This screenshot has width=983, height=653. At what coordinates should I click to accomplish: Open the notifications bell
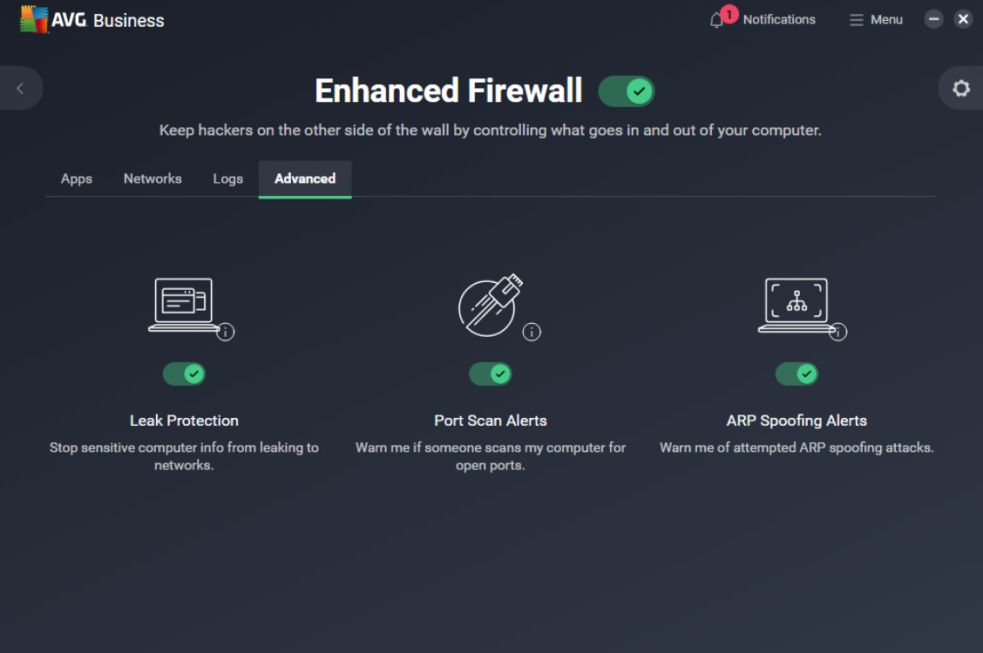coord(718,20)
